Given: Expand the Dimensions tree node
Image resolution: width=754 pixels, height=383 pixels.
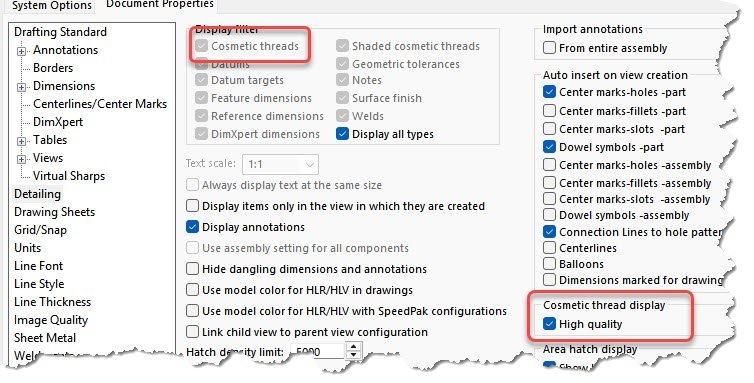Looking at the screenshot, I should 21,87.
